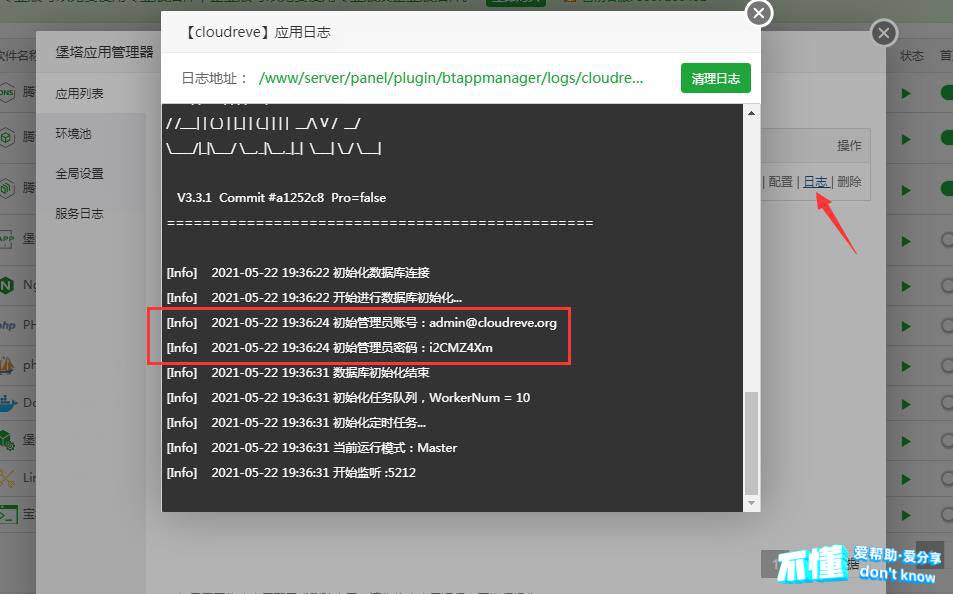The height and width of the screenshot is (594, 953).
Task: Click the Nginx icon in background list
Action: [7, 285]
